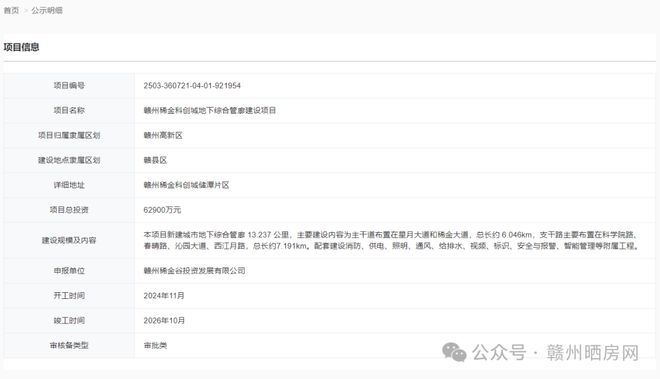
Task: Select the value 审批类
Action: (155, 345)
